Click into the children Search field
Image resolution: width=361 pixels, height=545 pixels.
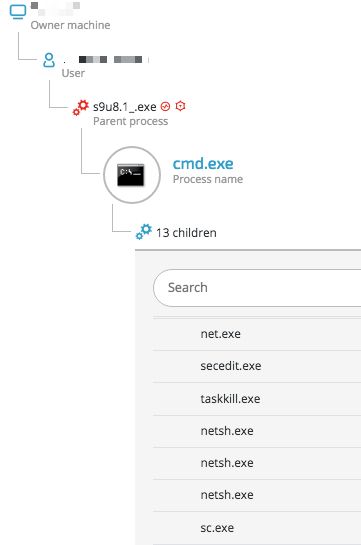[x=257, y=288]
